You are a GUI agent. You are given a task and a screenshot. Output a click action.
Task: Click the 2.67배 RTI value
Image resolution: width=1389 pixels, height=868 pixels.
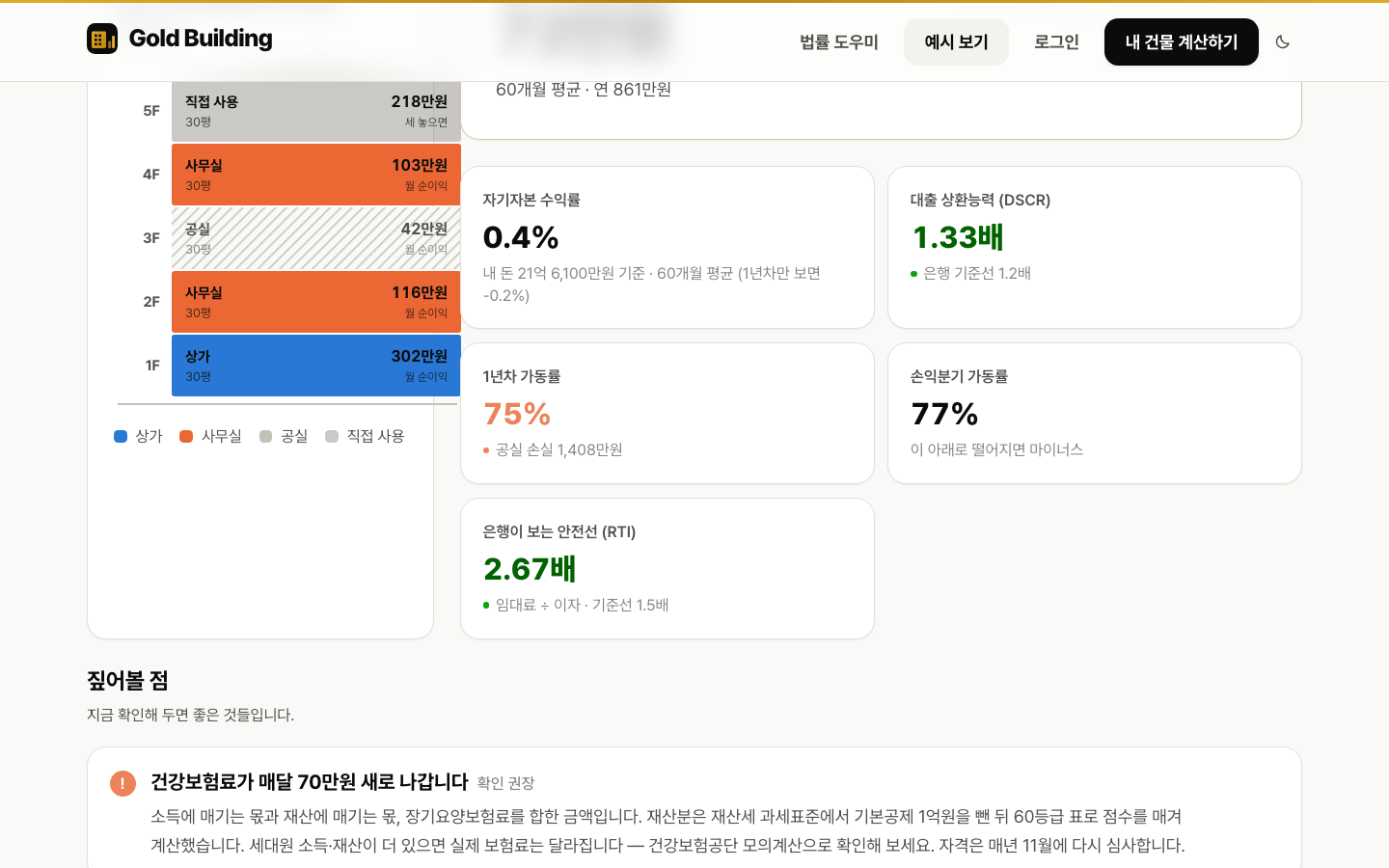coord(530,569)
